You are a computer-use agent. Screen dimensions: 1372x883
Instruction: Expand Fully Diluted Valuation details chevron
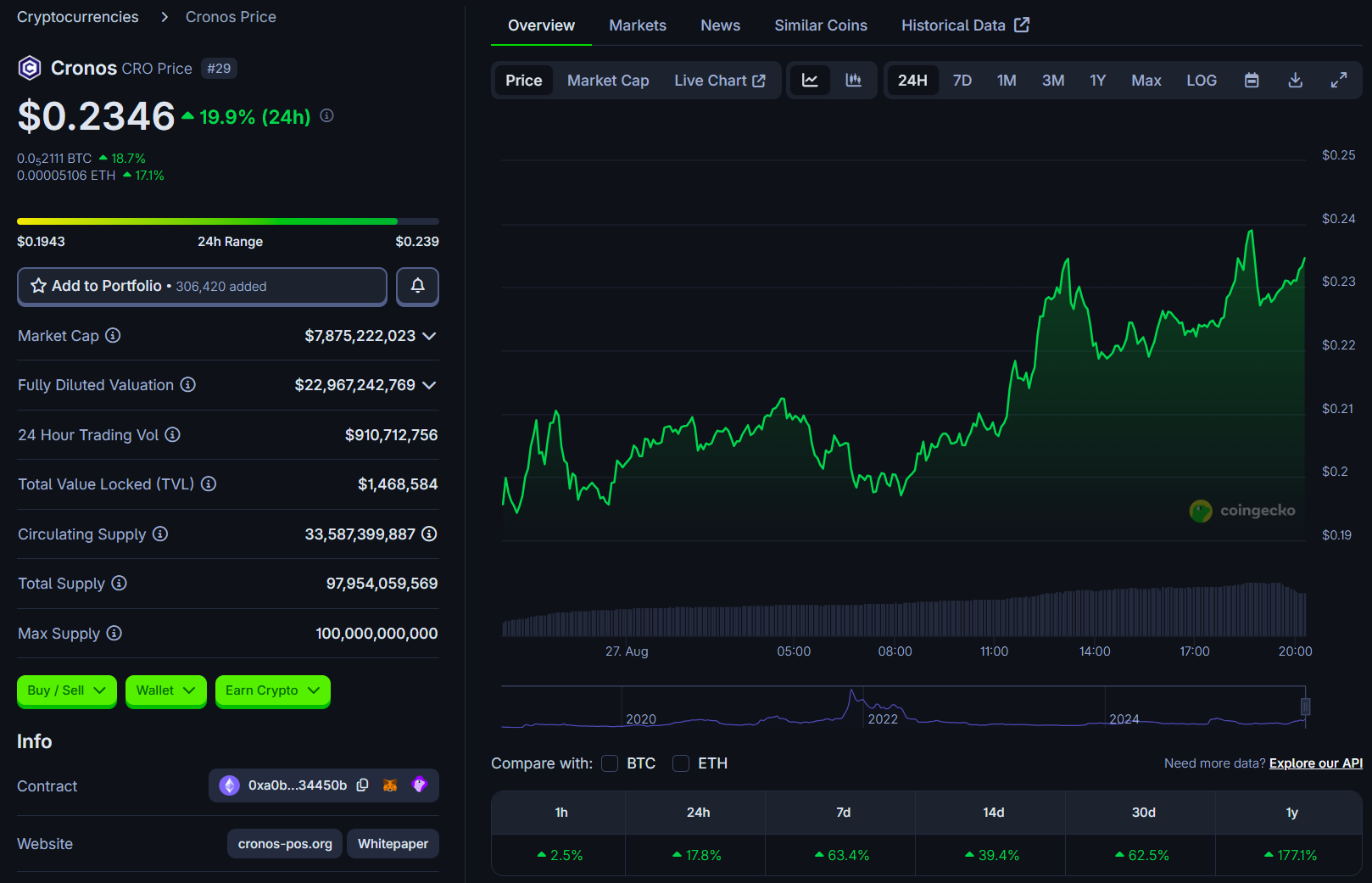[x=429, y=385]
